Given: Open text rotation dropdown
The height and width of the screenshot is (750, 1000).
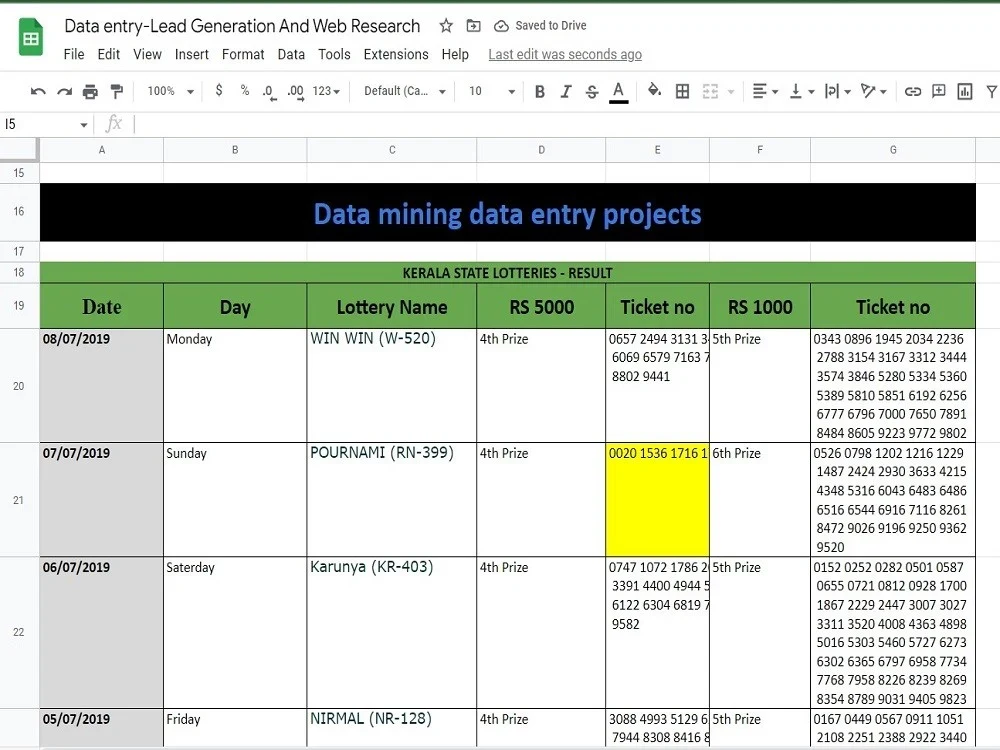Looking at the screenshot, I should pos(873,91).
